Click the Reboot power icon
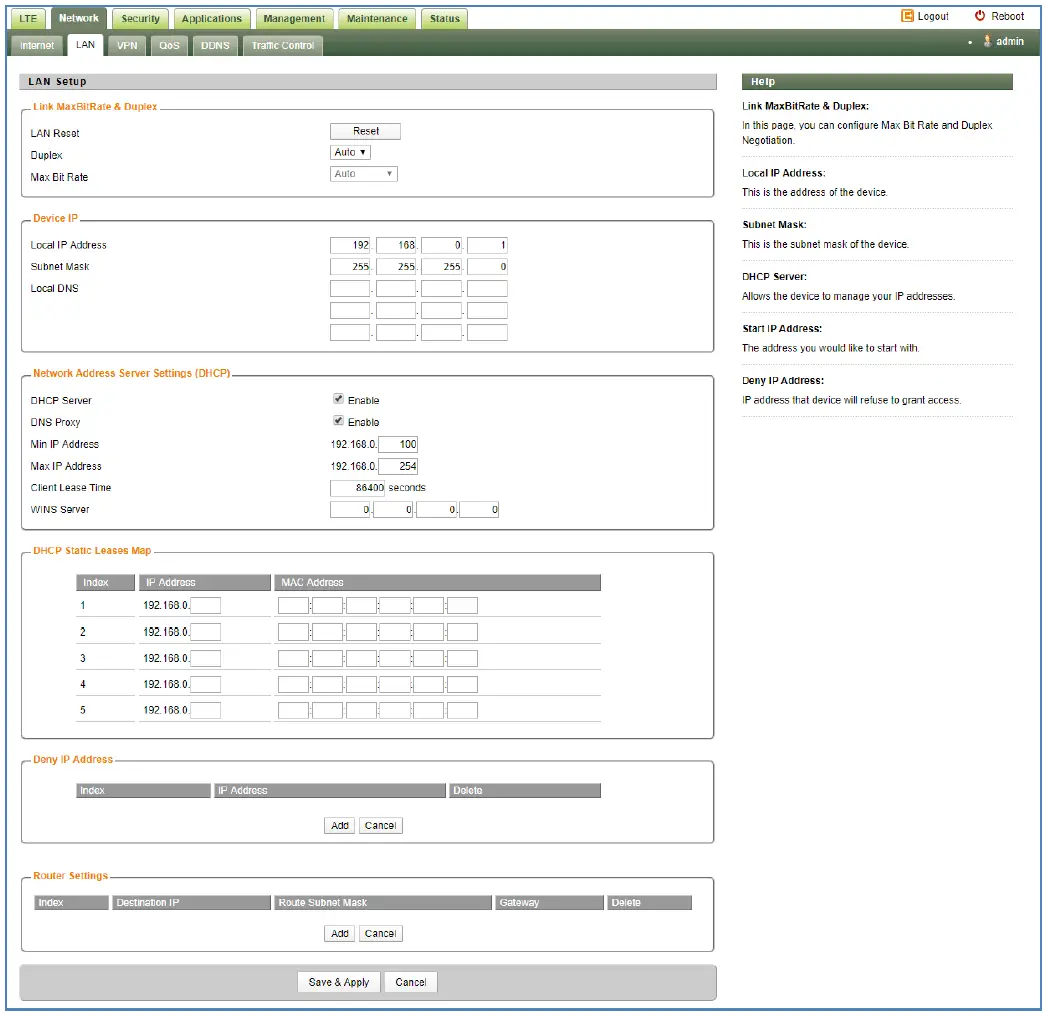This screenshot has width=1046, height=1014. click(980, 16)
